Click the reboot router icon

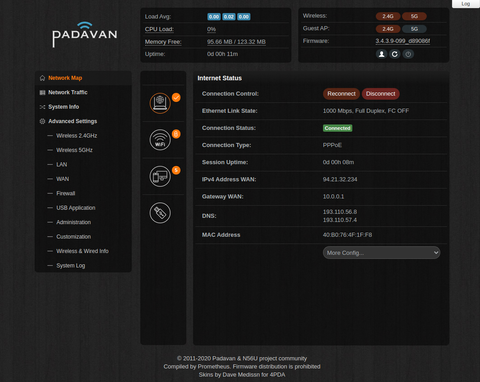[x=395, y=54]
